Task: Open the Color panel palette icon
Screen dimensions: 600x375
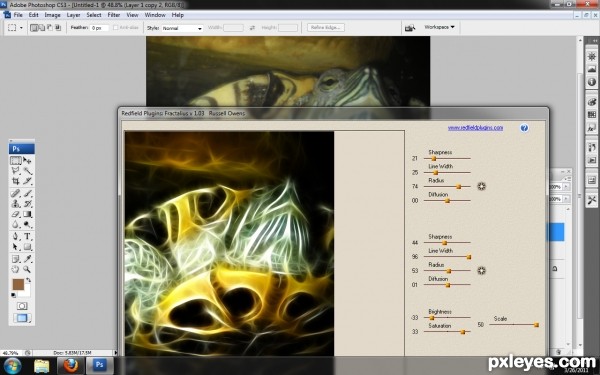Action: (x=592, y=102)
